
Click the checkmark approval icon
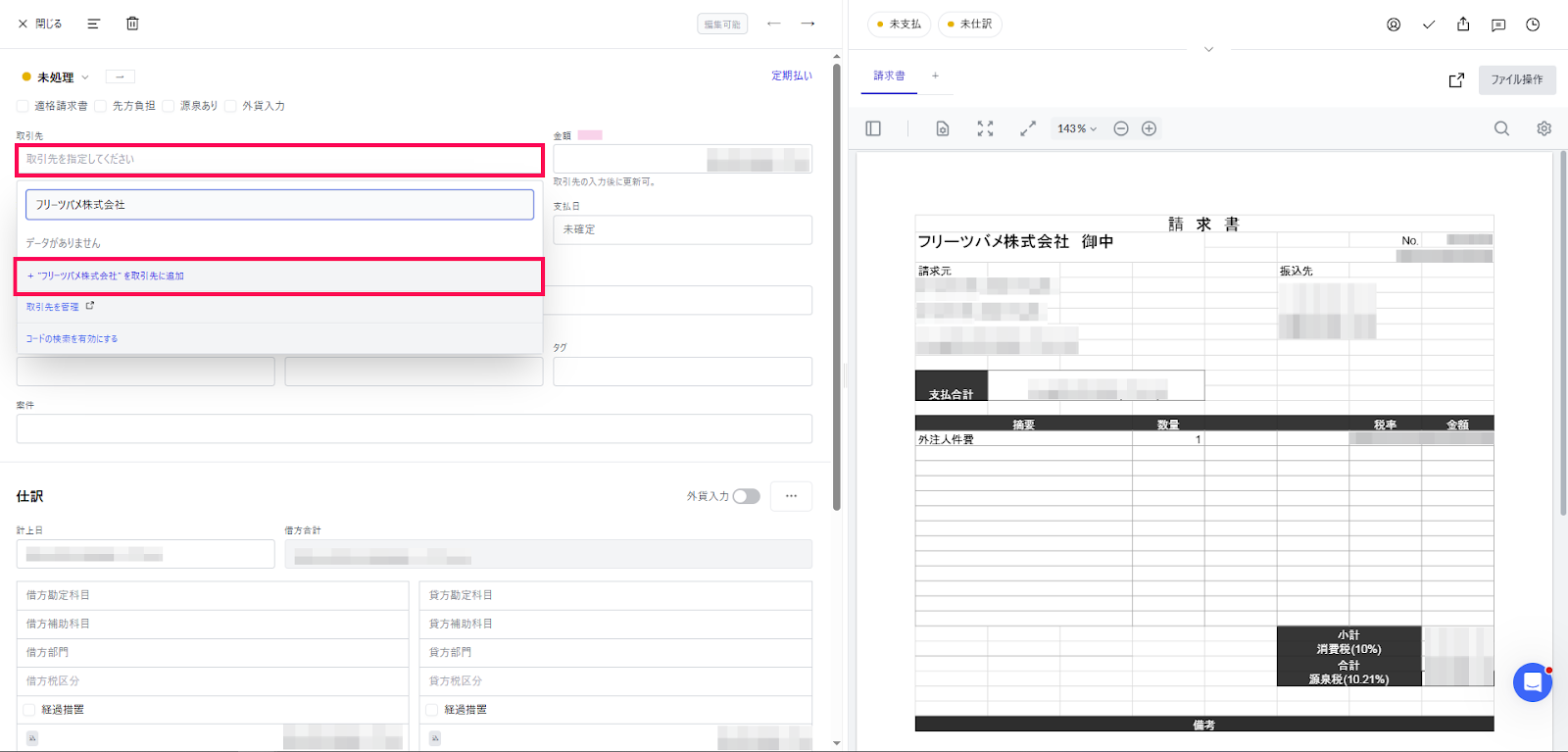[x=1429, y=25]
